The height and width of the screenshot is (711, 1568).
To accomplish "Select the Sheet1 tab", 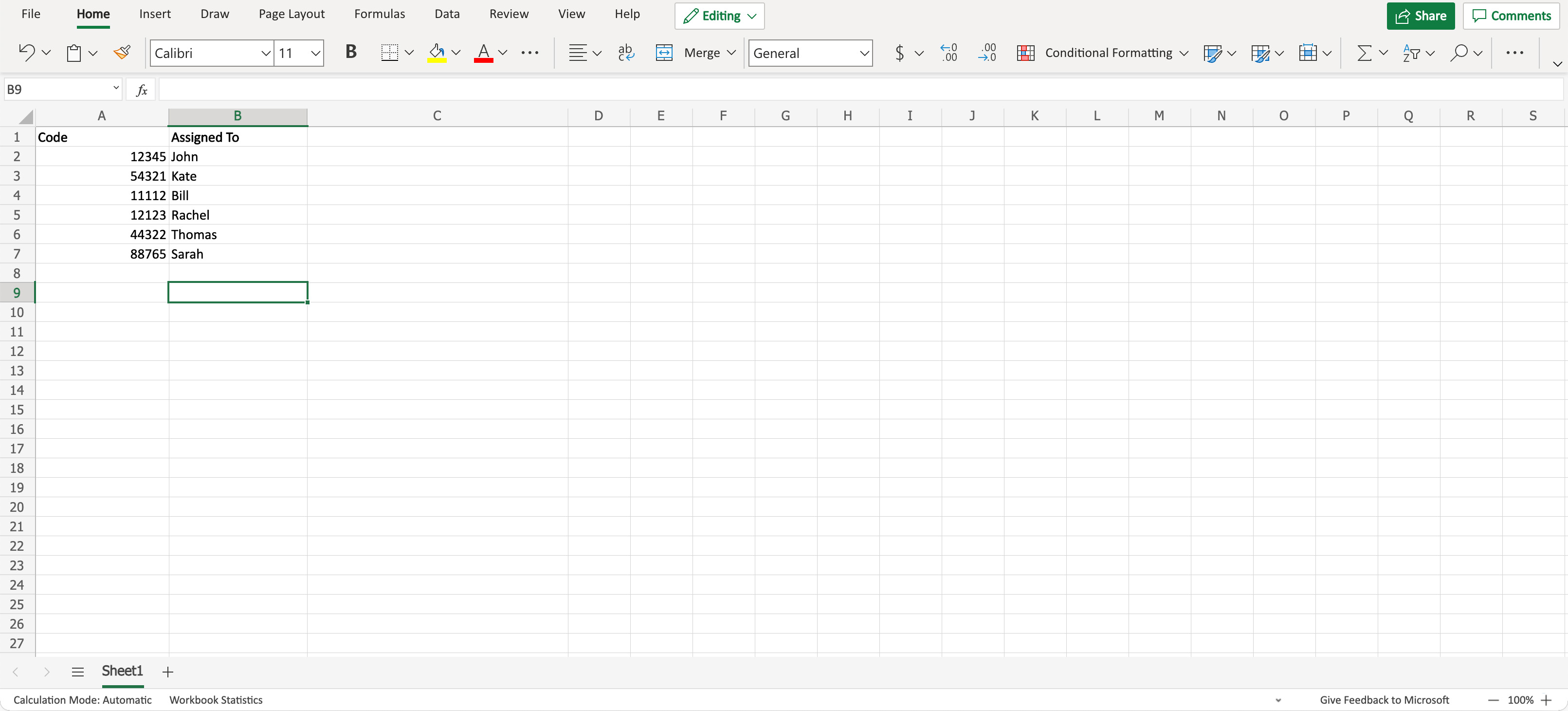I will point(122,671).
